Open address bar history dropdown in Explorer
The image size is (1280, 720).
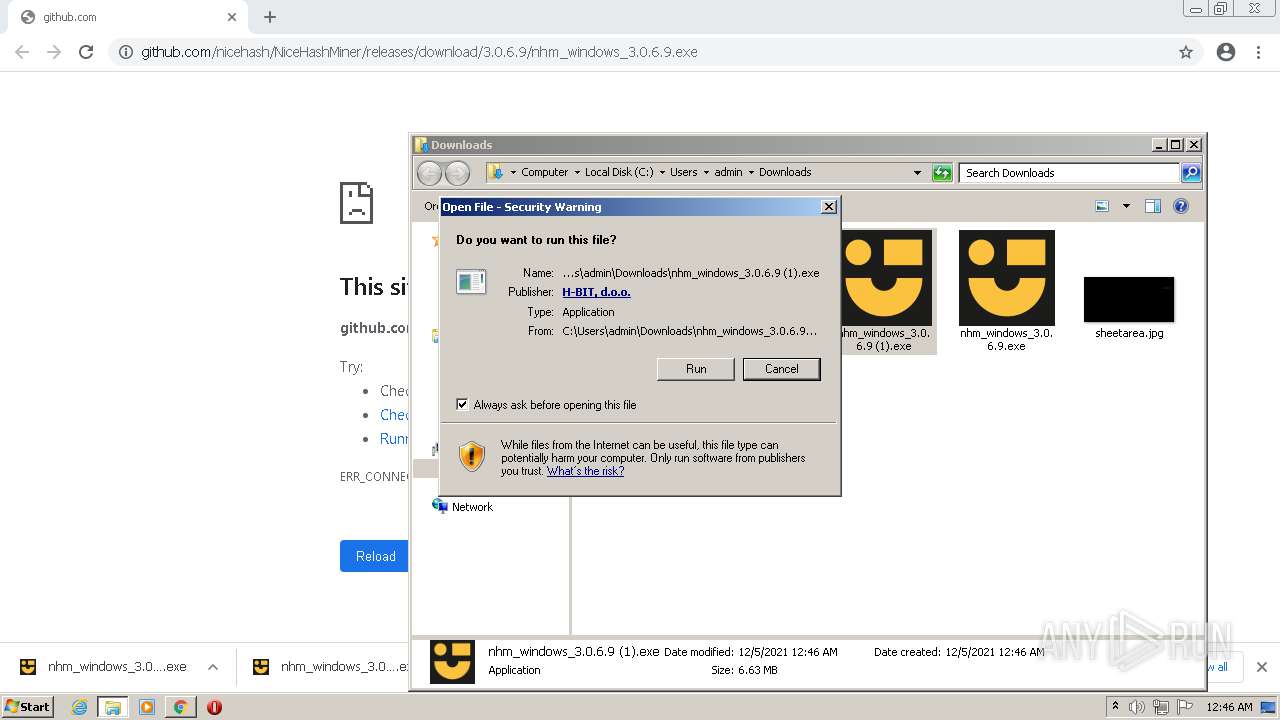(x=917, y=173)
